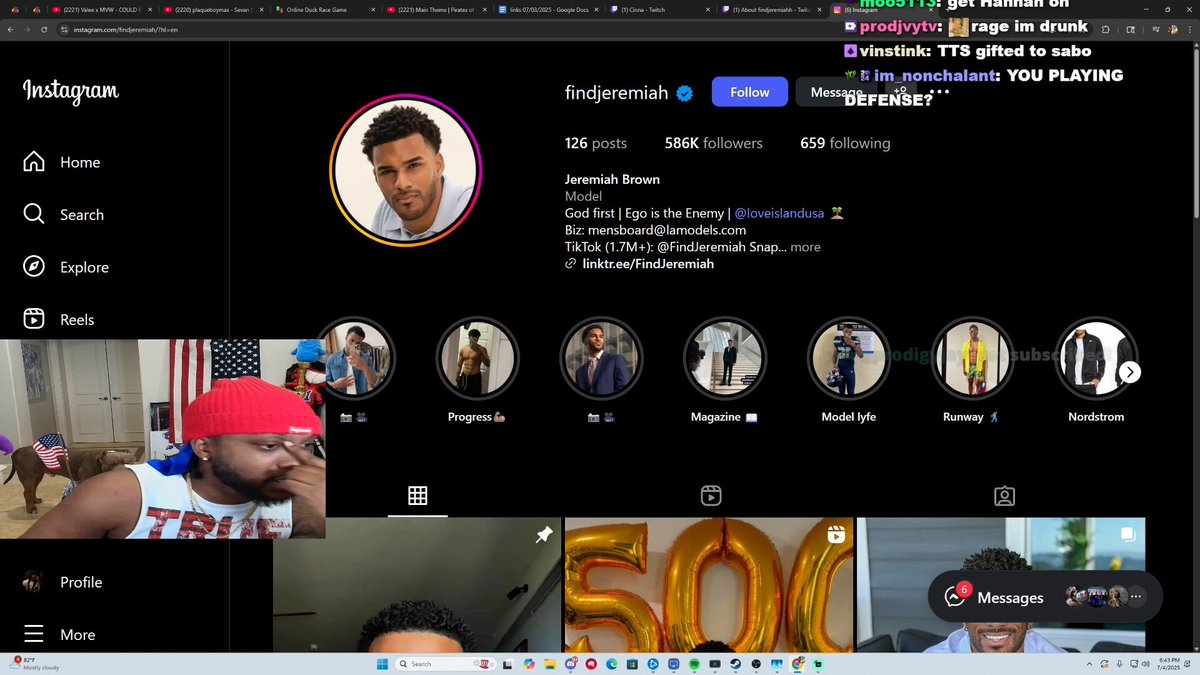This screenshot has height=675, width=1200.
Task: Open File Explorer from the taskbar
Action: click(x=549, y=664)
